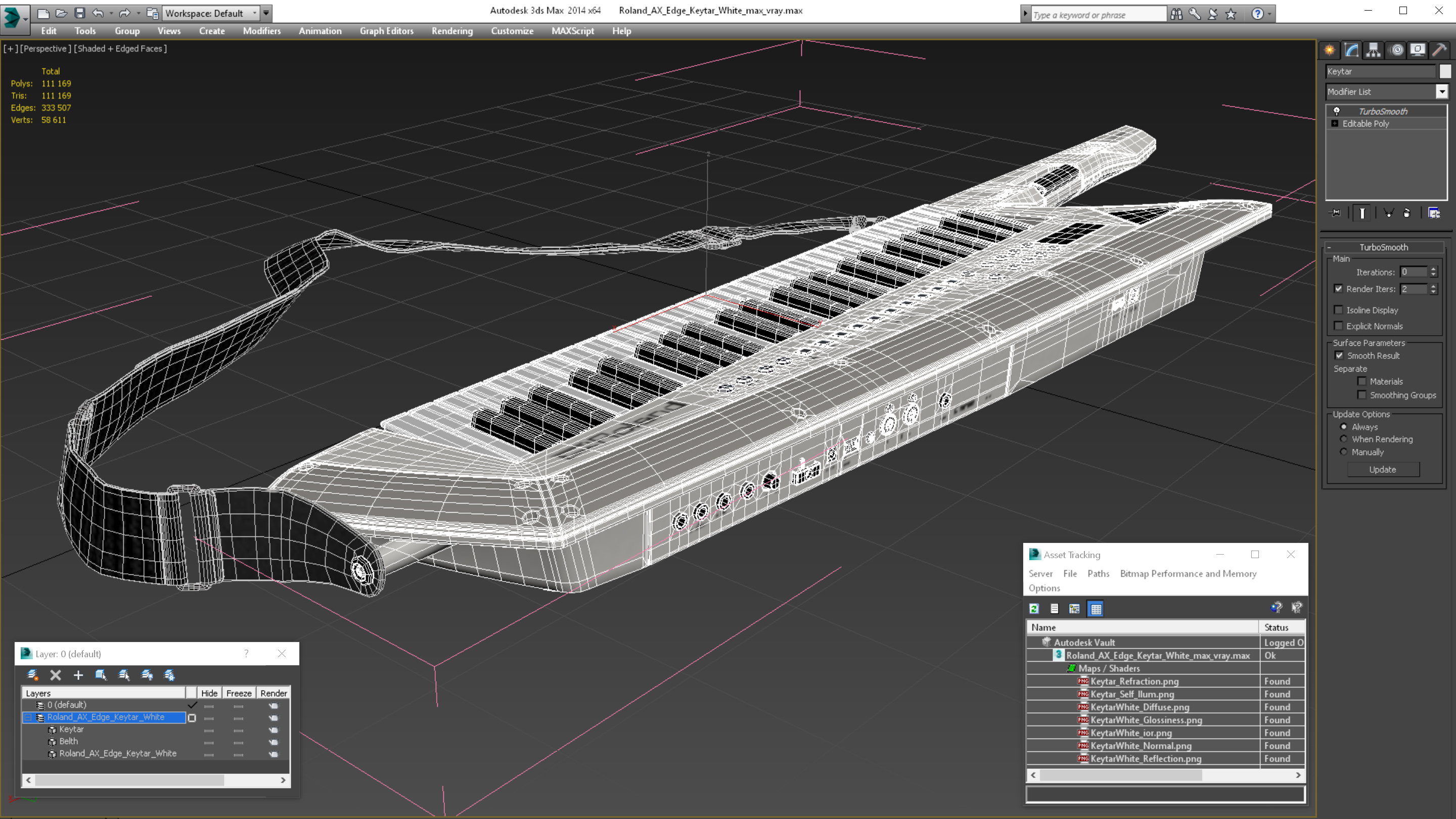This screenshot has height=819, width=1456.
Task: Select When Rendering update option
Action: [x=1344, y=439]
